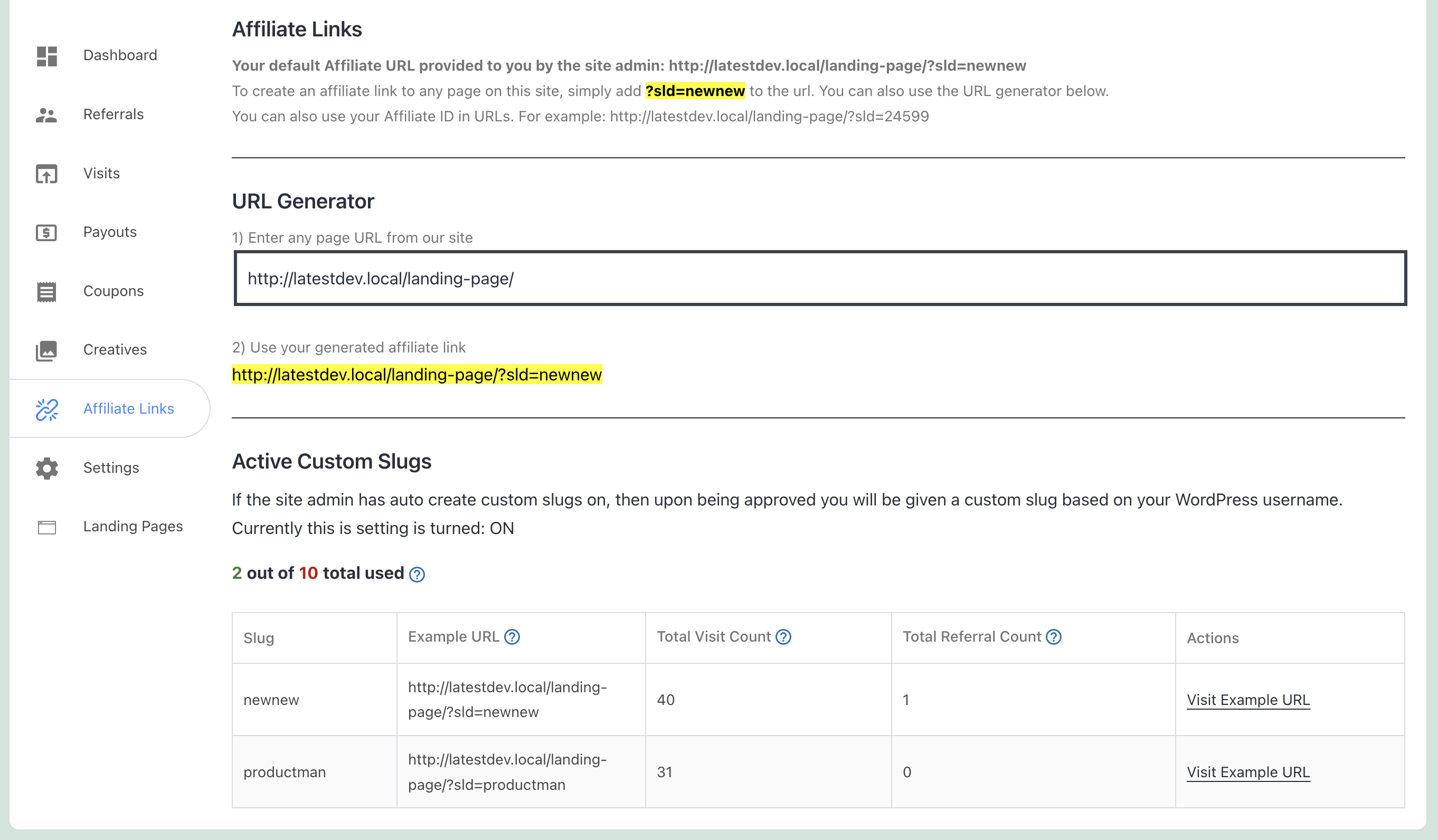Open Visits via its upload-style icon

tap(46, 174)
